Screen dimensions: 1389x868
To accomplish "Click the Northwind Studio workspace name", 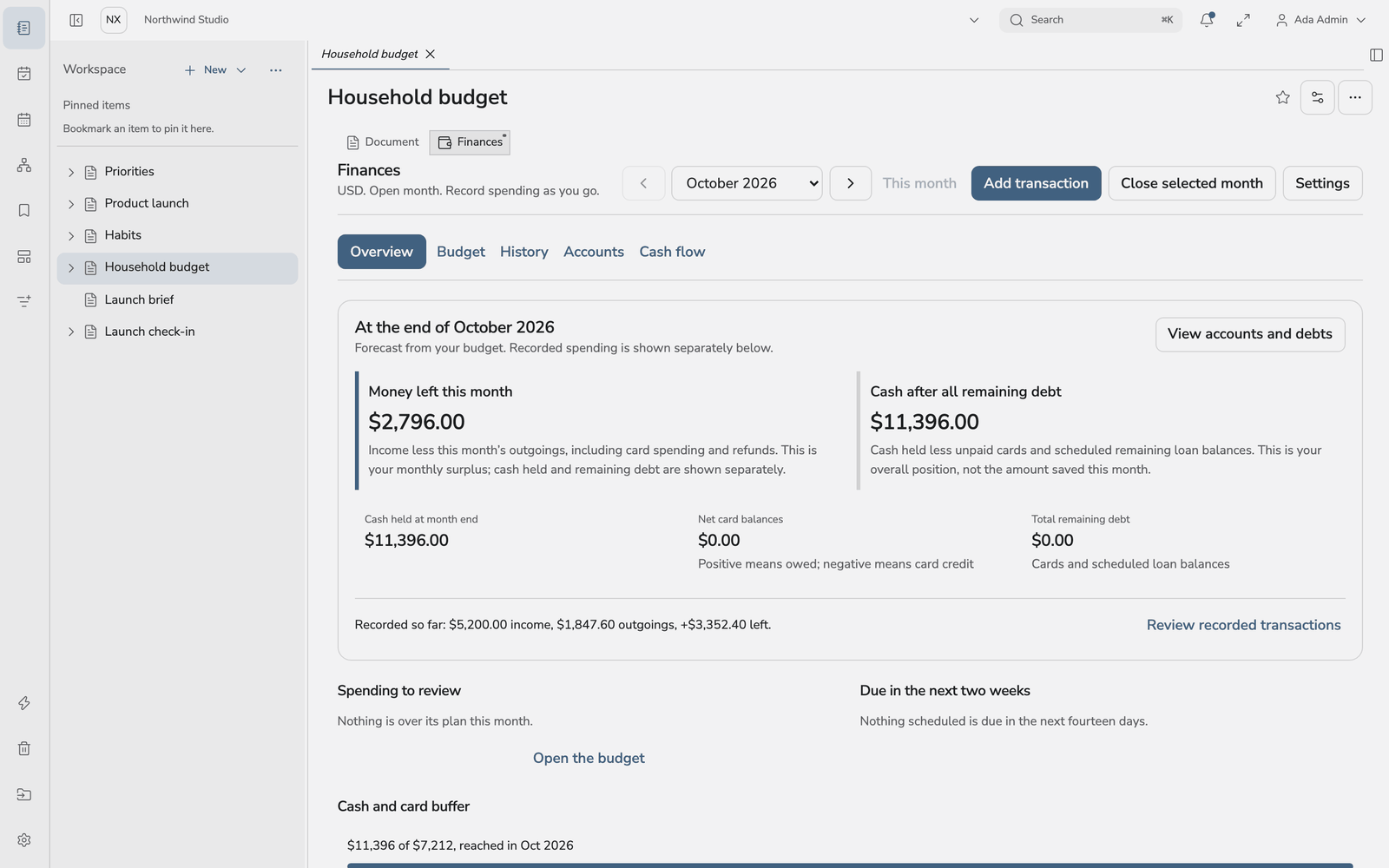I will (x=187, y=20).
